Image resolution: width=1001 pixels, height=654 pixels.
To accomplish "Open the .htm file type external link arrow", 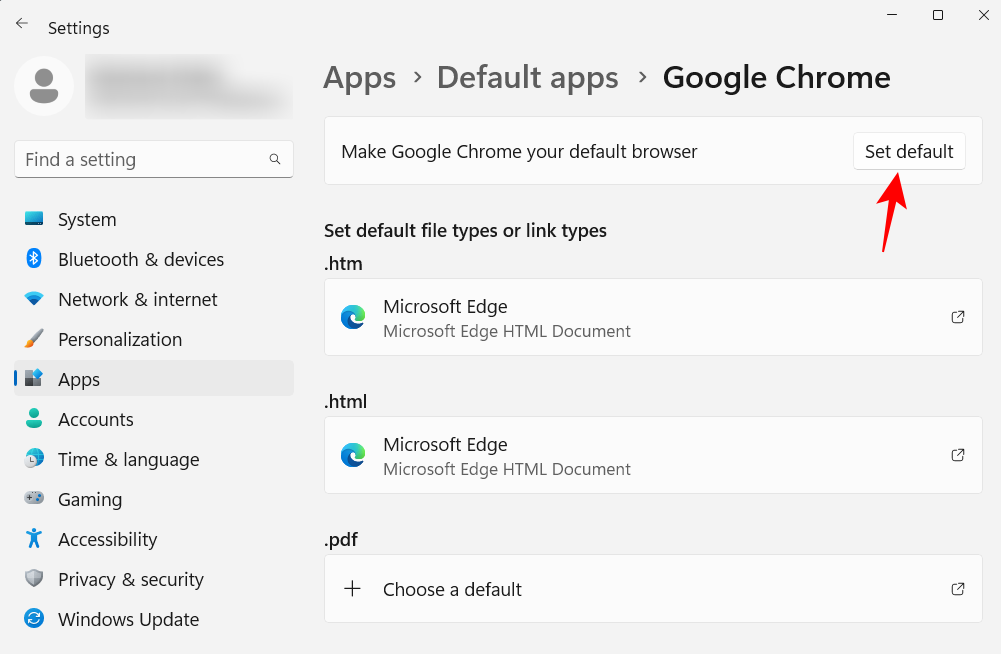I will [957, 317].
